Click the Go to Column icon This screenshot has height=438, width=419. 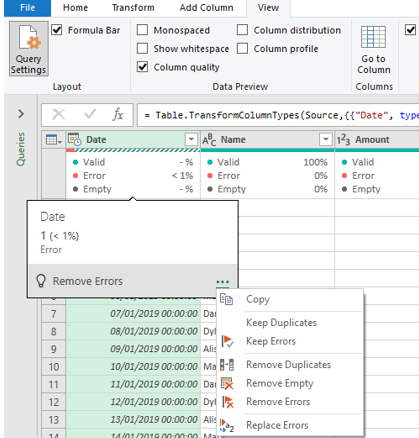coord(373,37)
